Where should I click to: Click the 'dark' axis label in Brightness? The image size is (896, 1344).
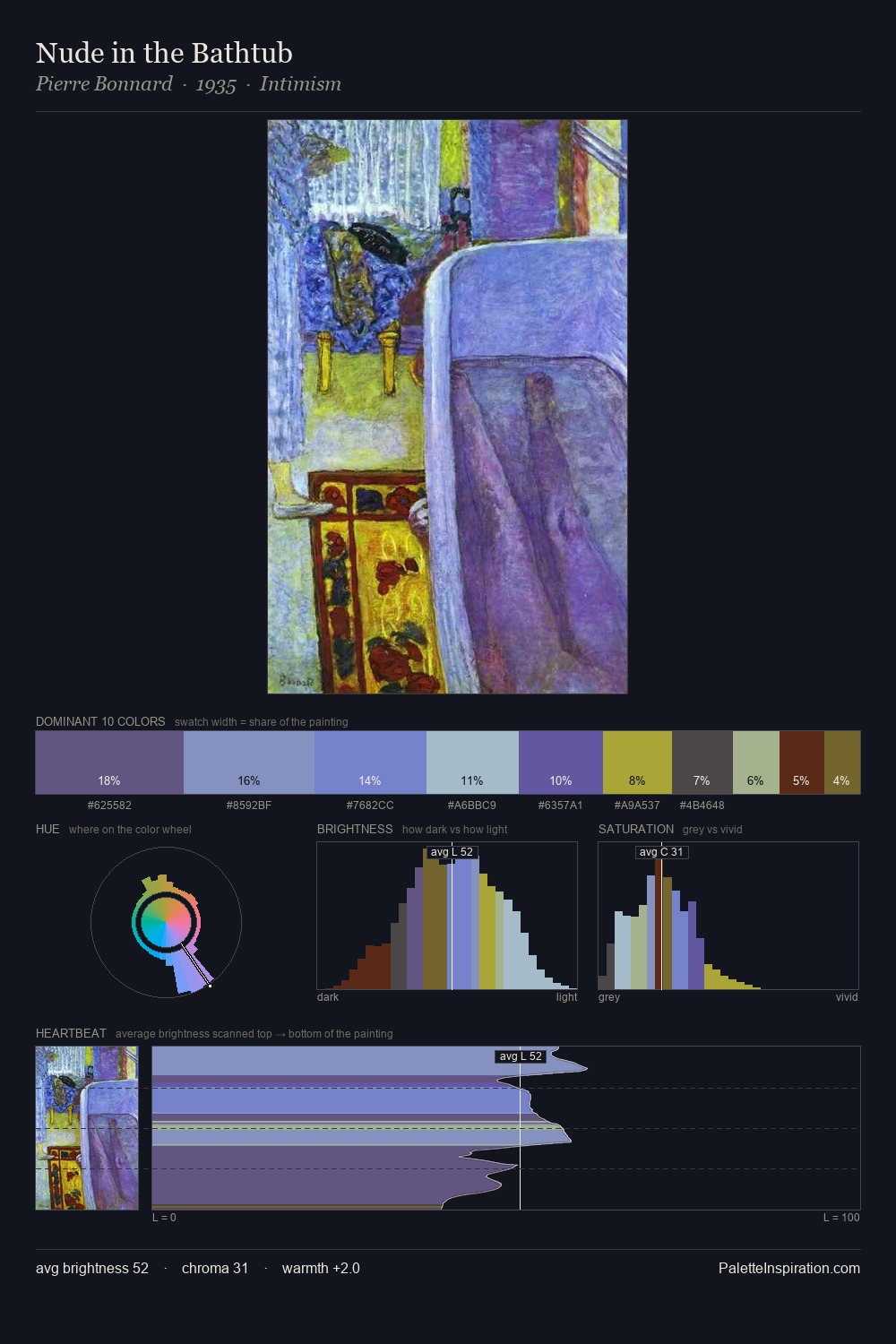[x=328, y=997]
